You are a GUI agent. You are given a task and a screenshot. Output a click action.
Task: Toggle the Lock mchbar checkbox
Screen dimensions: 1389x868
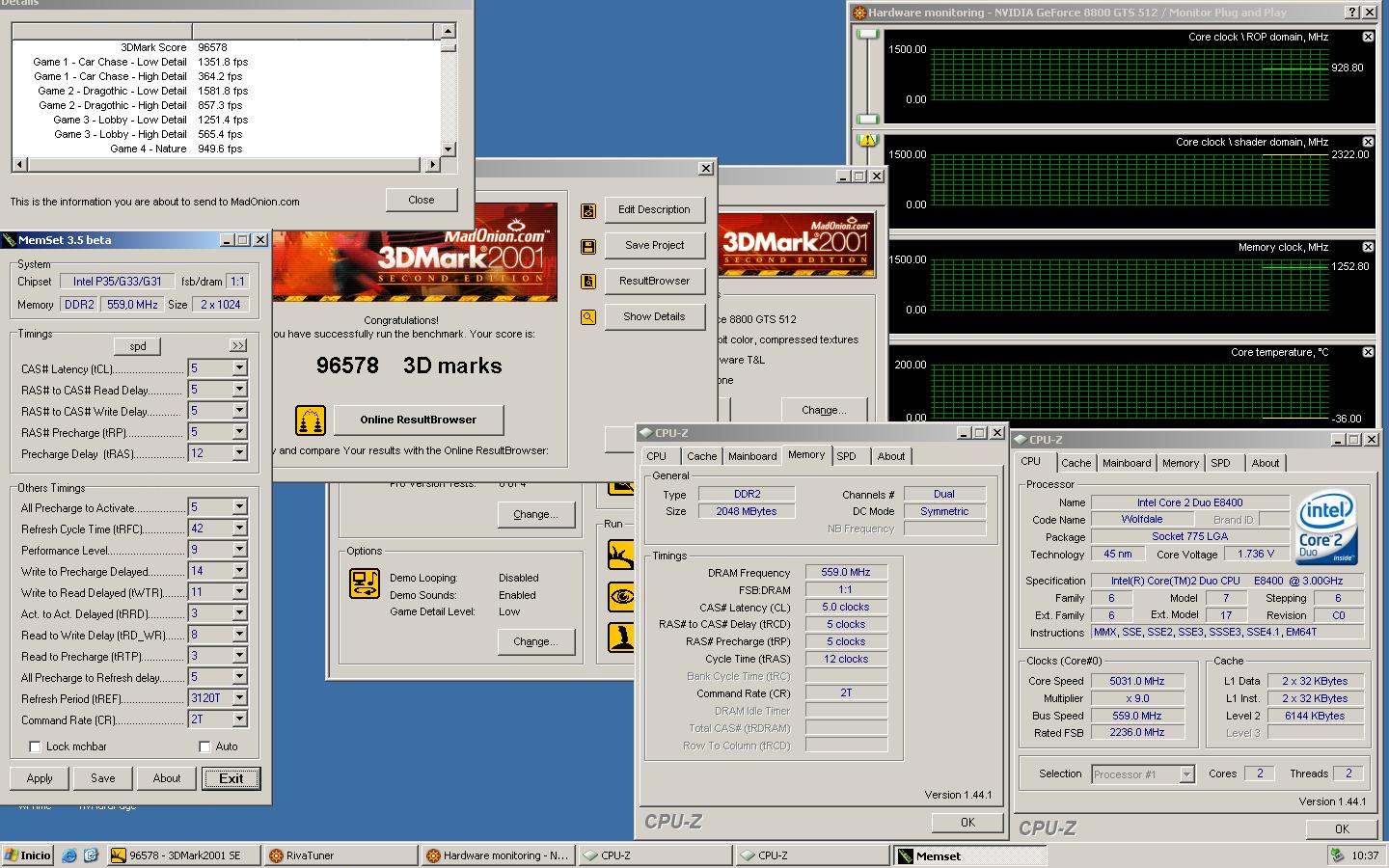coord(35,746)
